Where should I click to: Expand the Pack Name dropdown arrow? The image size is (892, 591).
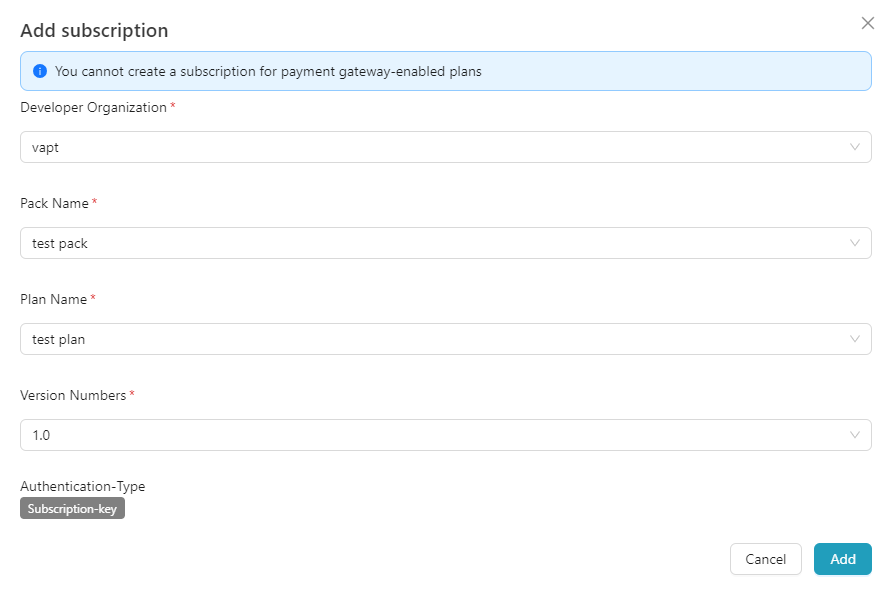[x=854, y=243]
